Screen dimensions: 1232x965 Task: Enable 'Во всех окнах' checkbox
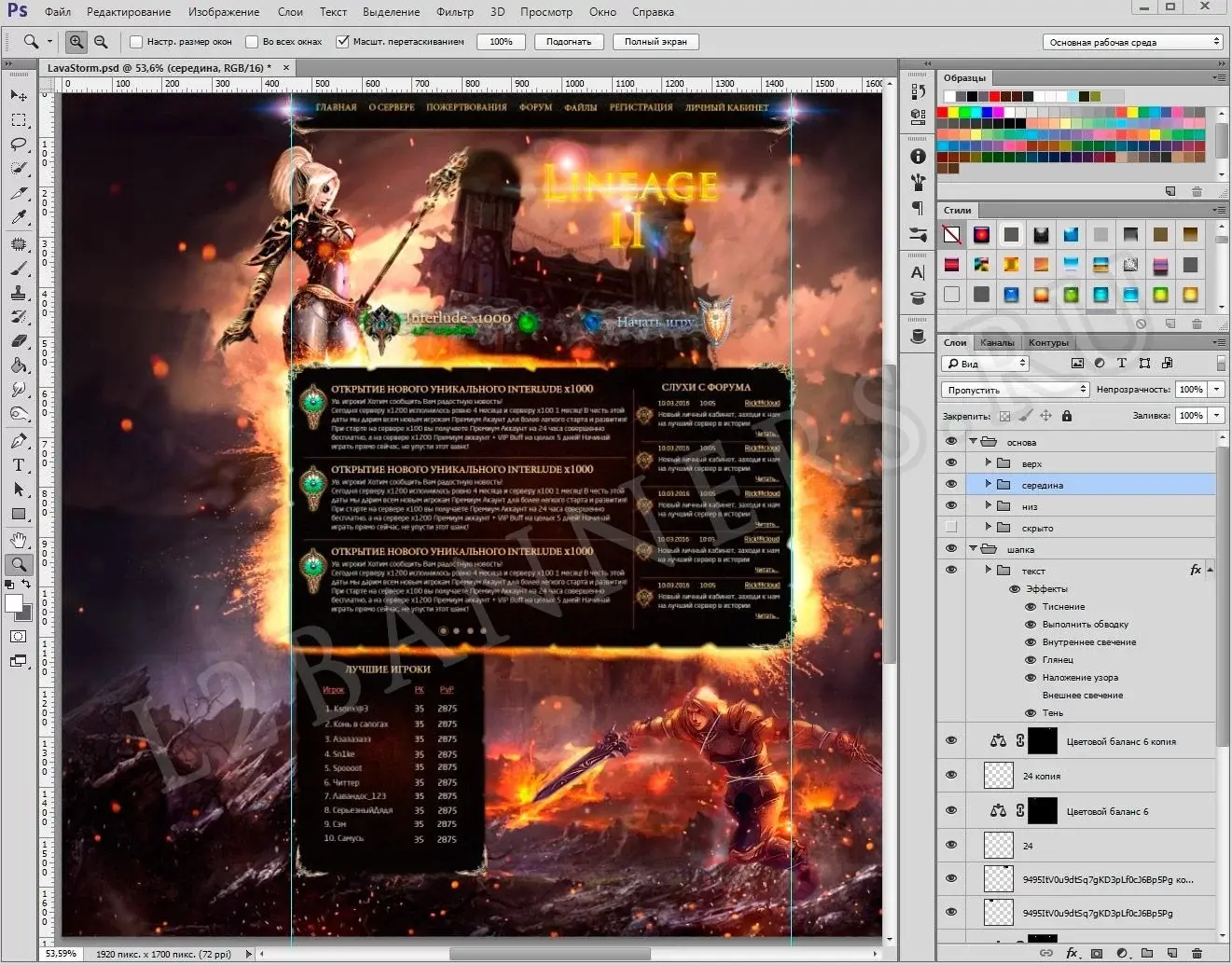(252, 42)
